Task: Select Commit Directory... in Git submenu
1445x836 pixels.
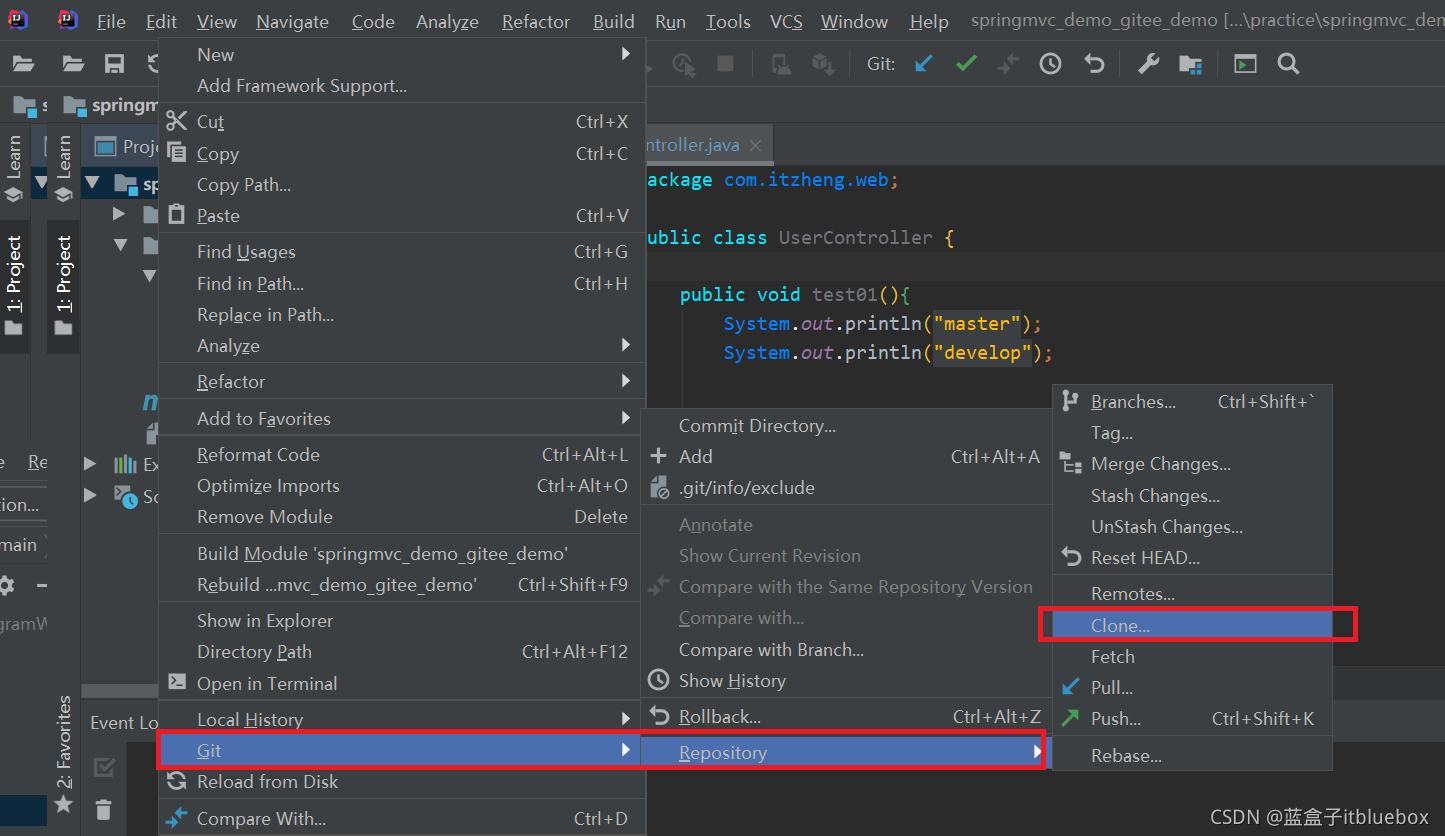Action: pyautogui.click(x=846, y=426)
